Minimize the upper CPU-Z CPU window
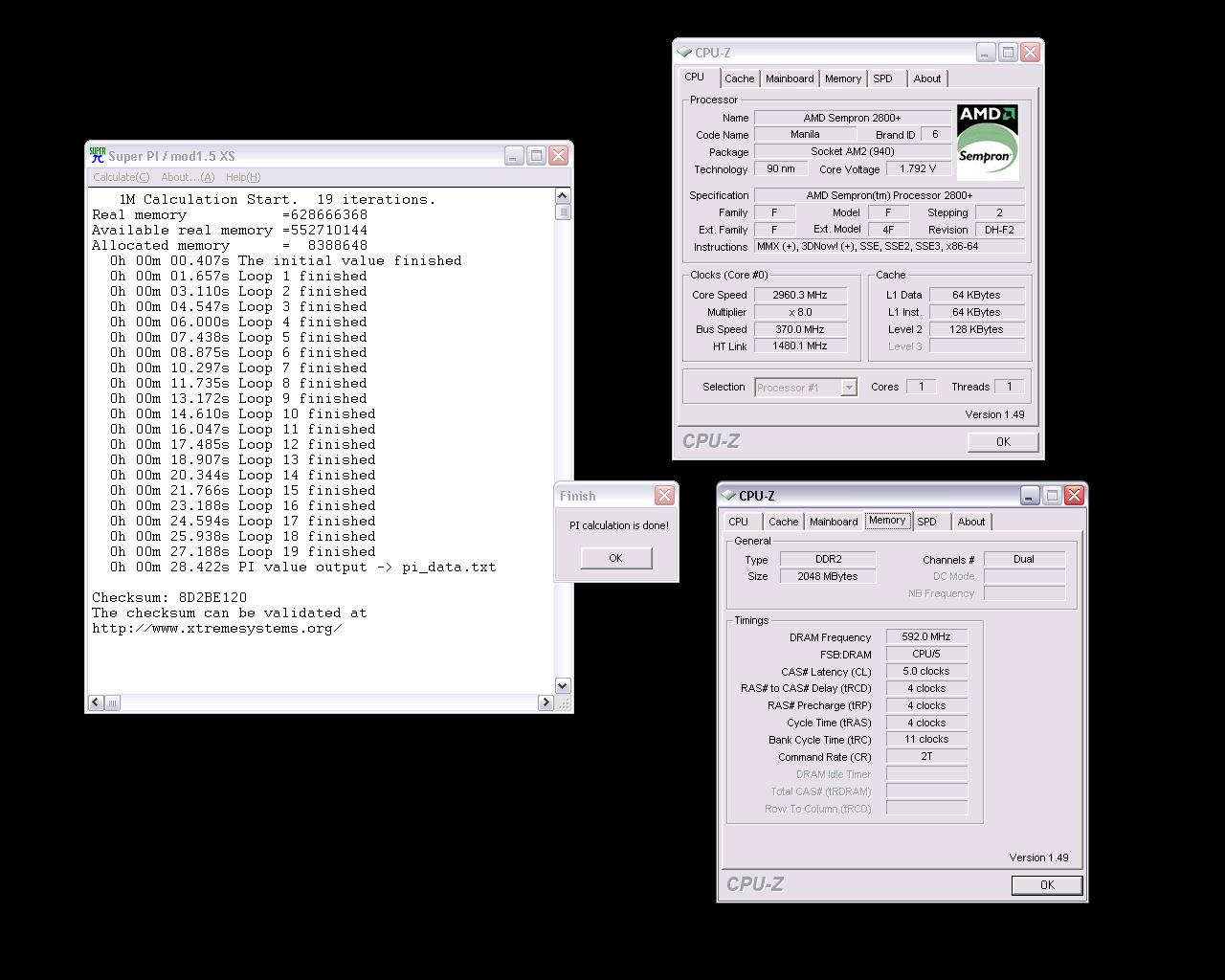Viewport: 1225px width, 980px height. coord(986,53)
